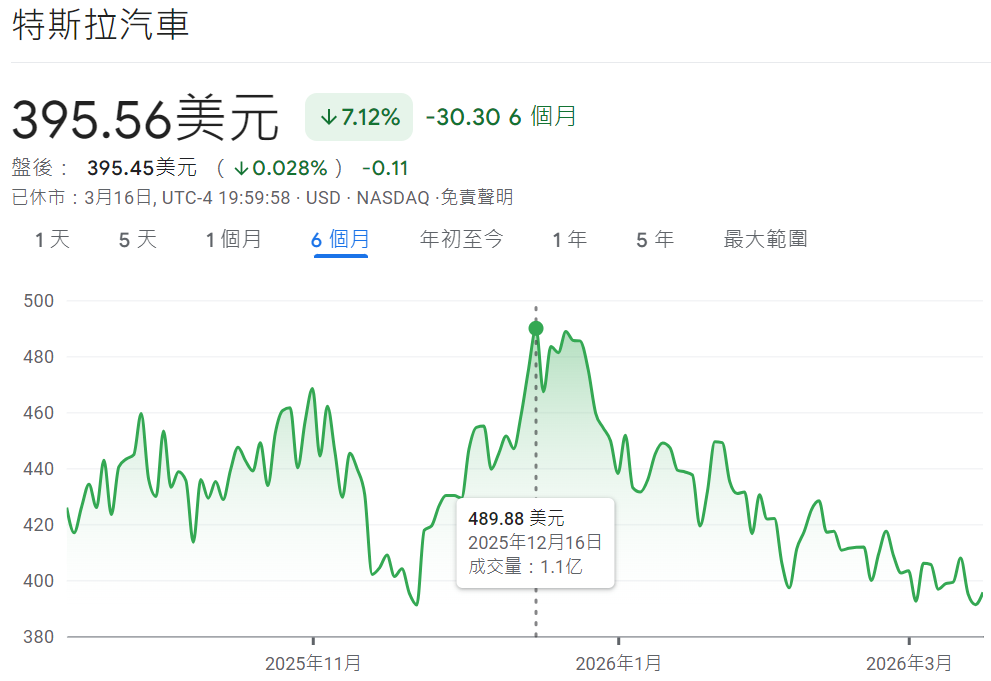Click the green 7.12% decline badge
The image size is (991, 681).
point(358,117)
